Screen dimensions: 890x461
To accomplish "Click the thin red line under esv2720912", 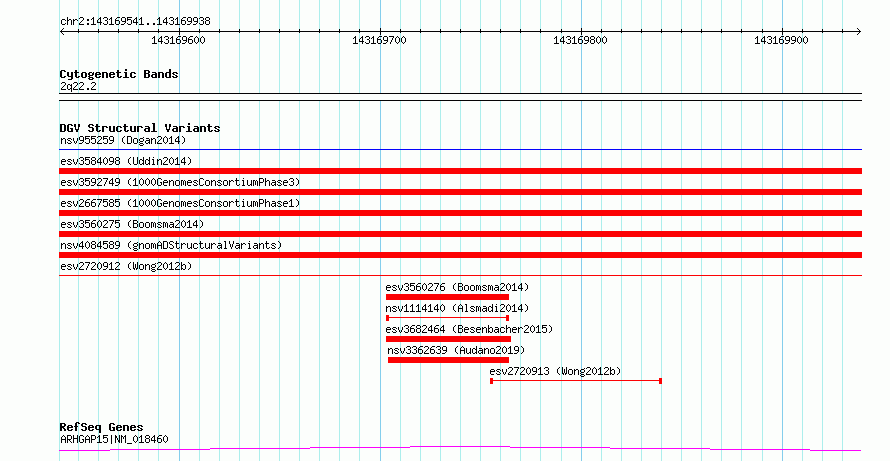I will tap(460, 276).
